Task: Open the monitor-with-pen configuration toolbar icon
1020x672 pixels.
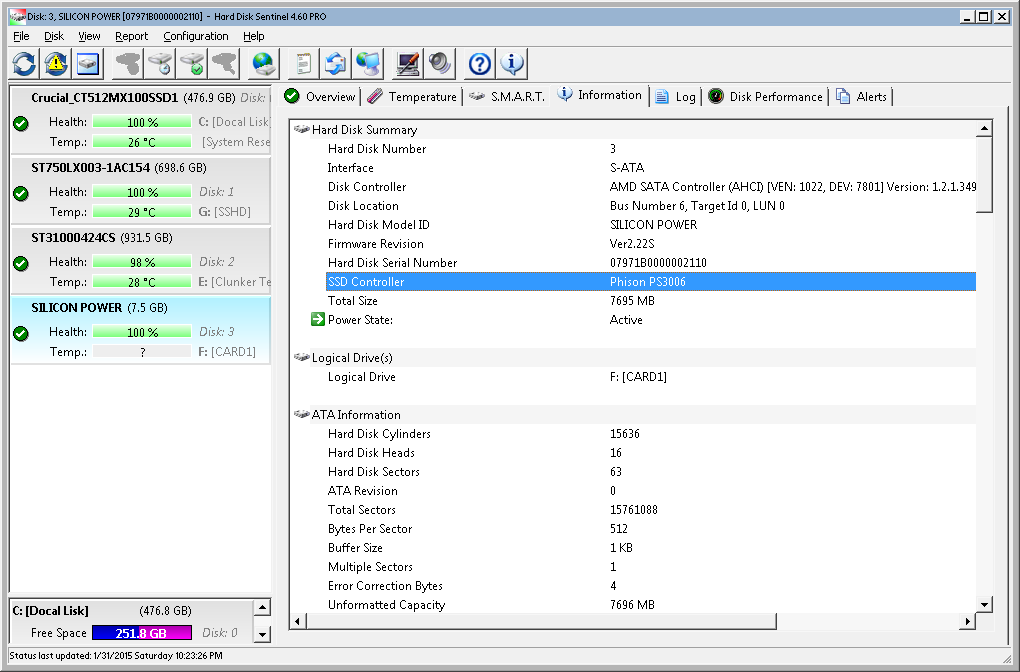Action: [408, 64]
